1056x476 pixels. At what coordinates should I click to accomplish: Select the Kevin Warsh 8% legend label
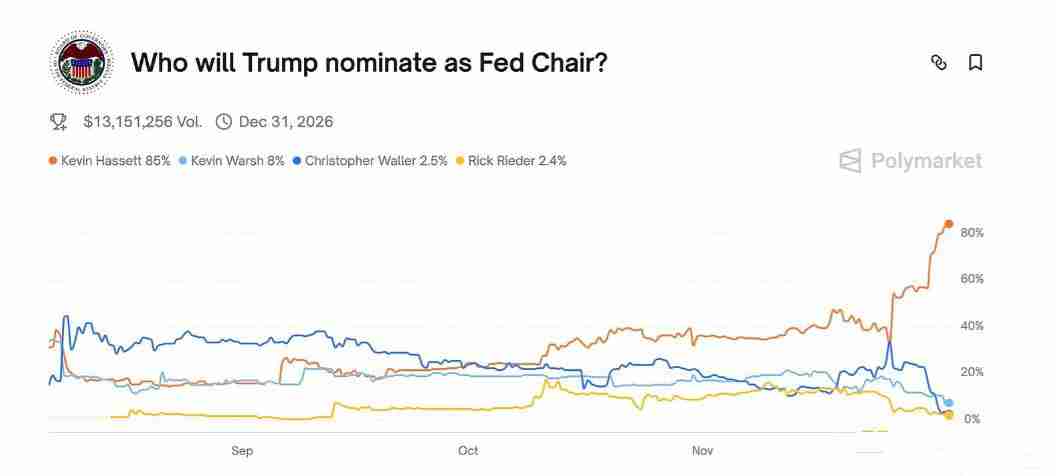click(x=238, y=161)
